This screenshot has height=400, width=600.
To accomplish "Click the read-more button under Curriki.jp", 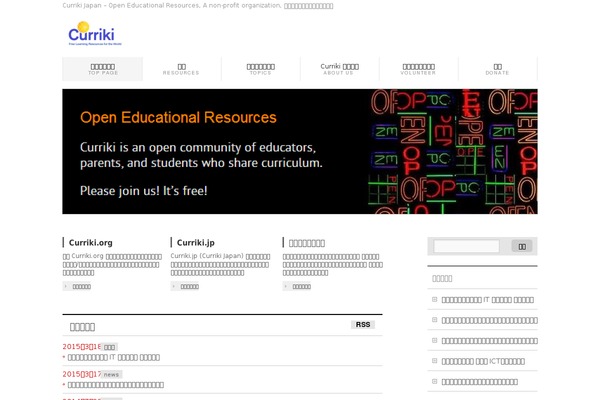I will point(185,286).
